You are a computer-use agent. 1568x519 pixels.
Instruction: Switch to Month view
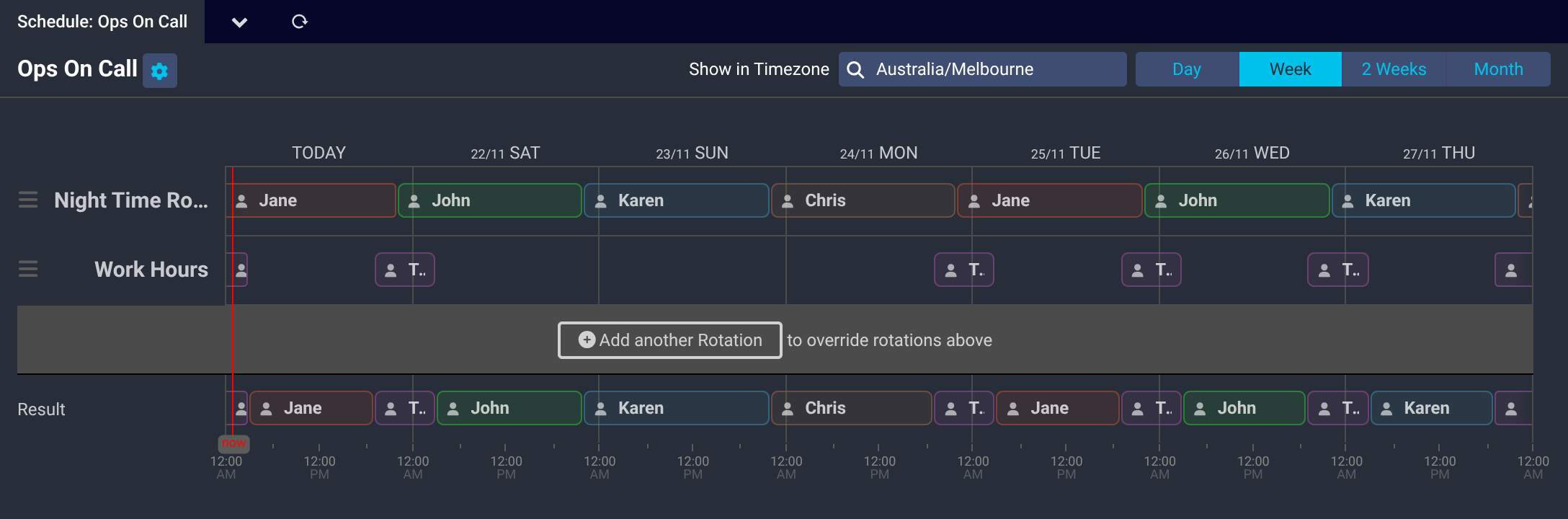pos(1498,69)
